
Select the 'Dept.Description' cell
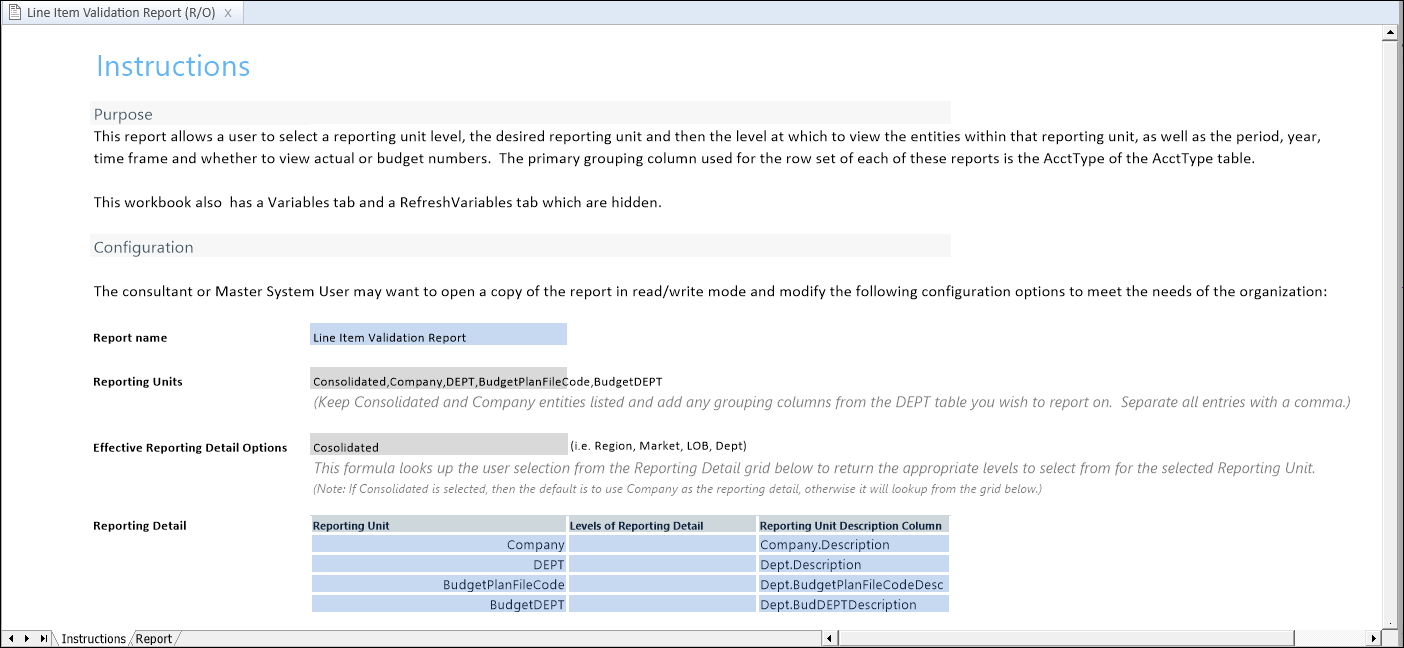pos(854,565)
